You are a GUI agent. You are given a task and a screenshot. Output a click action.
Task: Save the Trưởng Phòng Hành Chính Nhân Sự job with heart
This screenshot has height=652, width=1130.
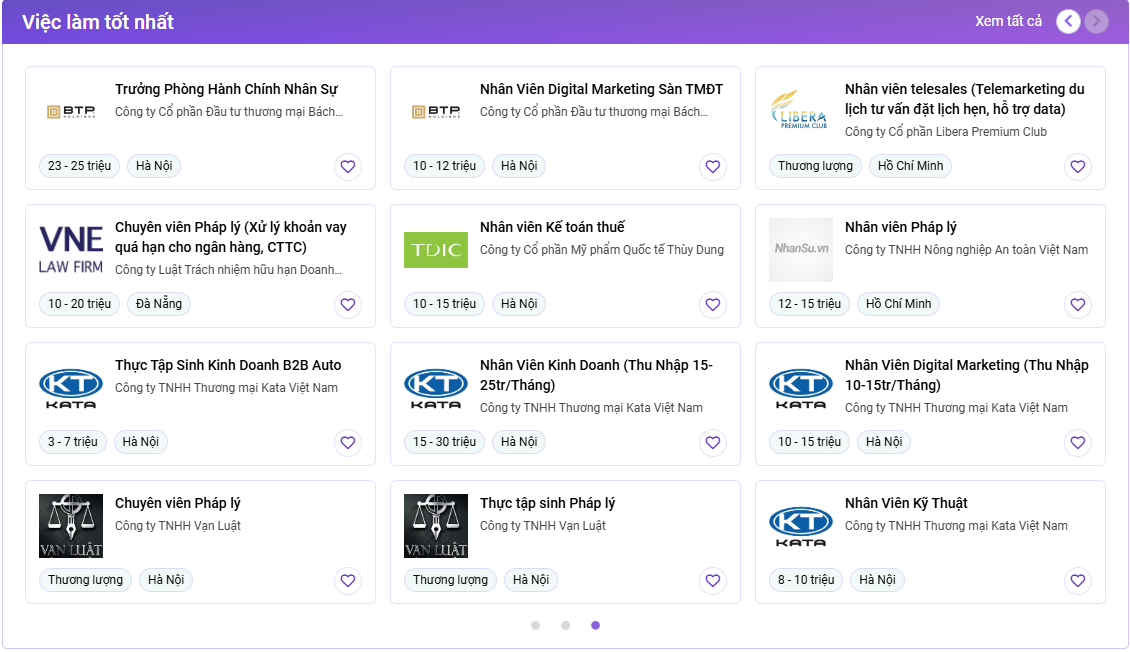point(347,166)
